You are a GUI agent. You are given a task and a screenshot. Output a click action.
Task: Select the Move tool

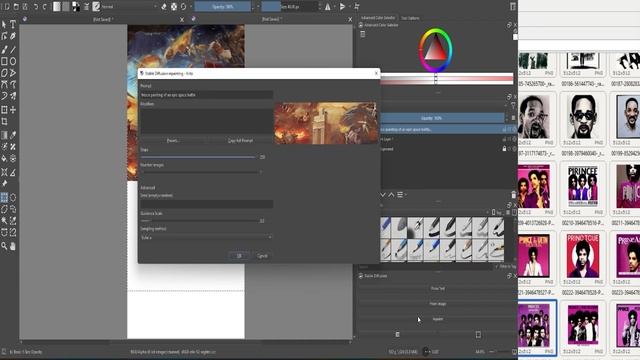pyautogui.click(x=13, y=110)
